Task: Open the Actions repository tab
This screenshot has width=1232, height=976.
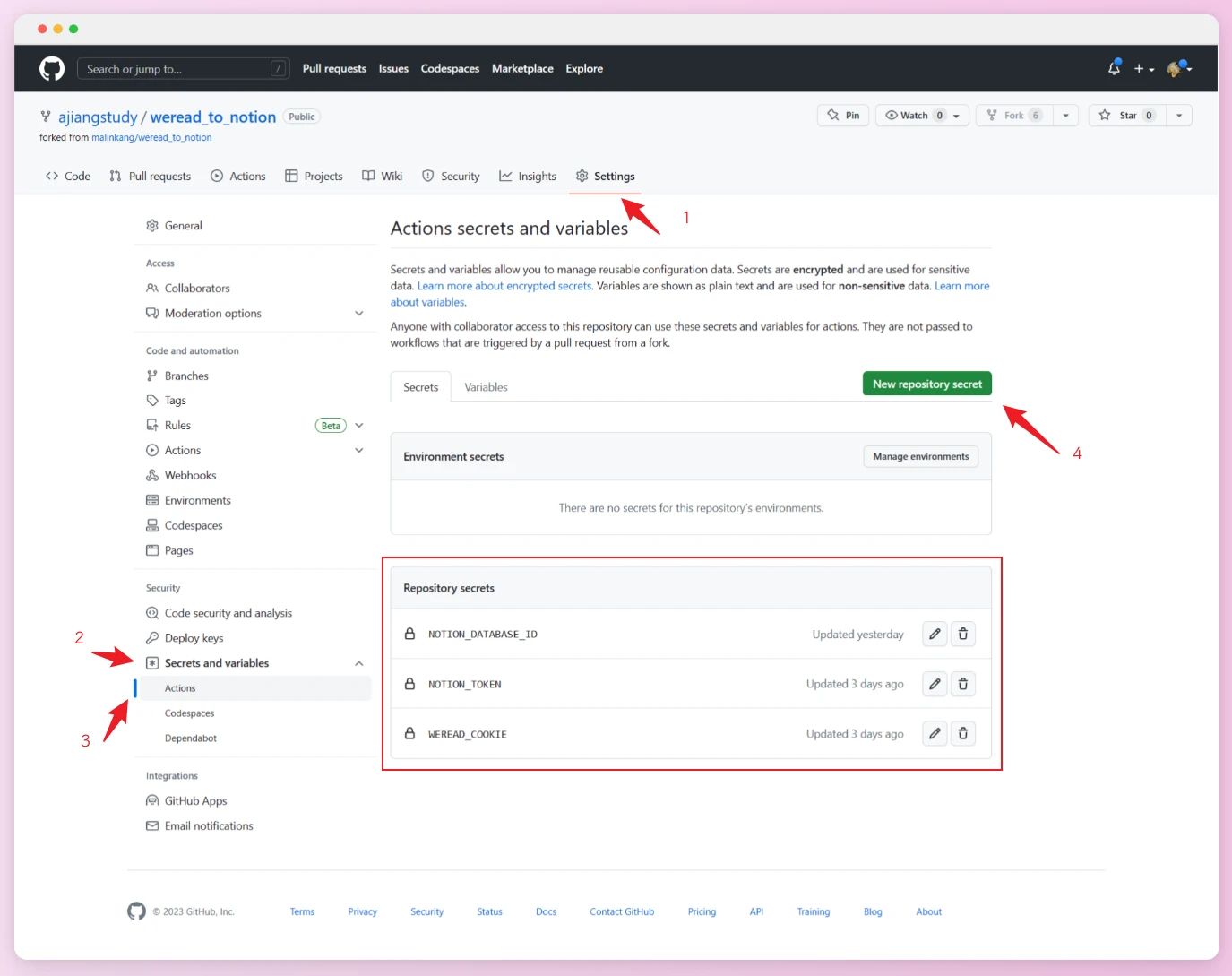Action: (238, 177)
